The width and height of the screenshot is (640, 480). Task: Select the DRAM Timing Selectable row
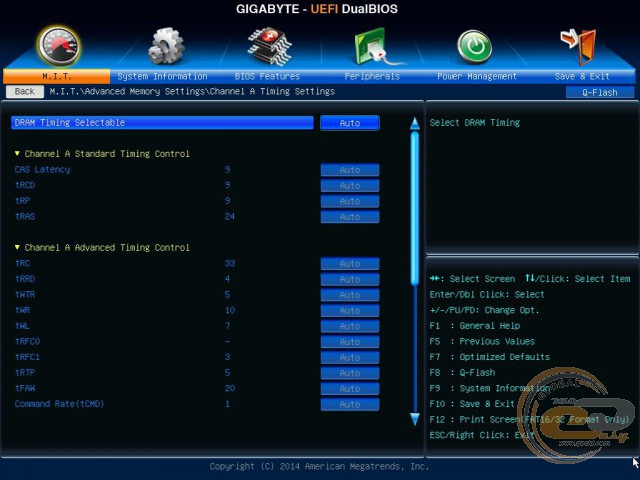pos(162,122)
